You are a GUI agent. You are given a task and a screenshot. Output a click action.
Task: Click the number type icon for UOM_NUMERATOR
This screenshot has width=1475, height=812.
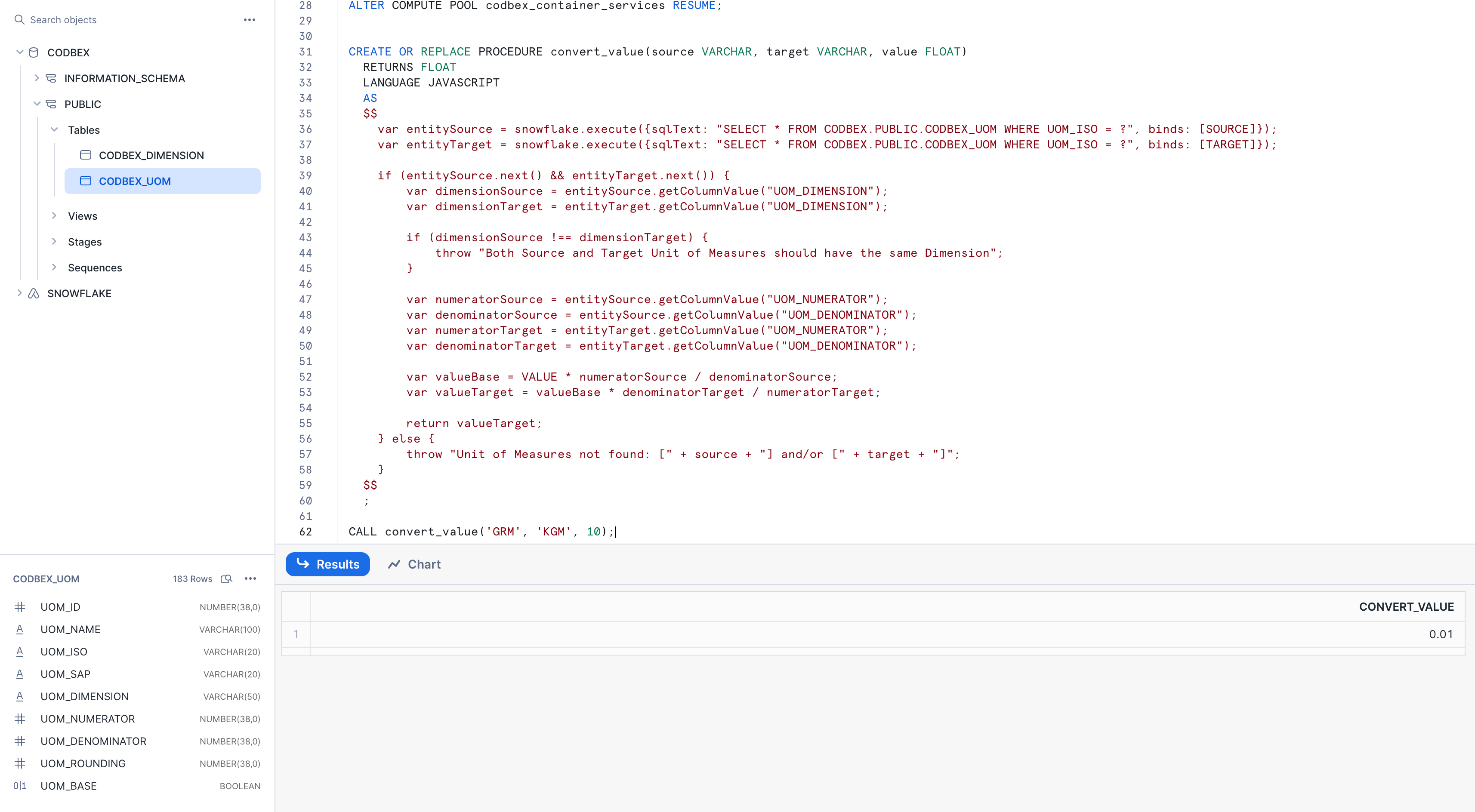tap(19, 718)
